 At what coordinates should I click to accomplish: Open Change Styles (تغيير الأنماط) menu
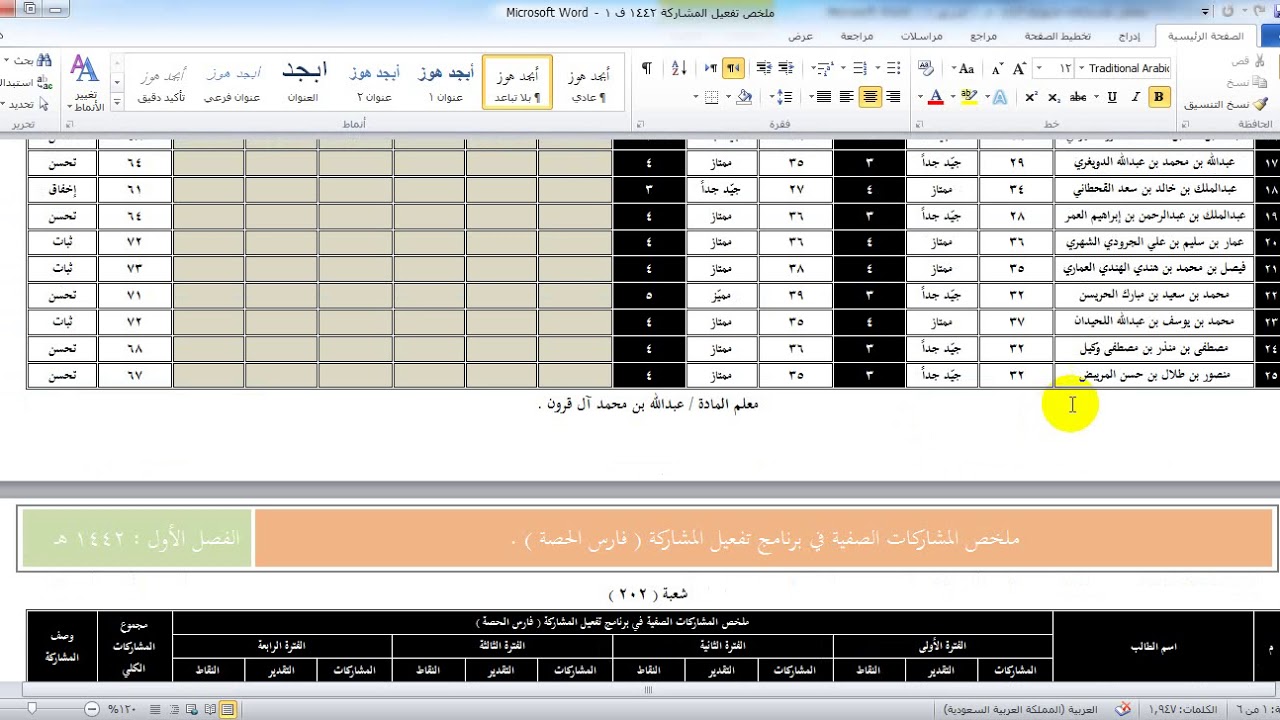point(85,84)
